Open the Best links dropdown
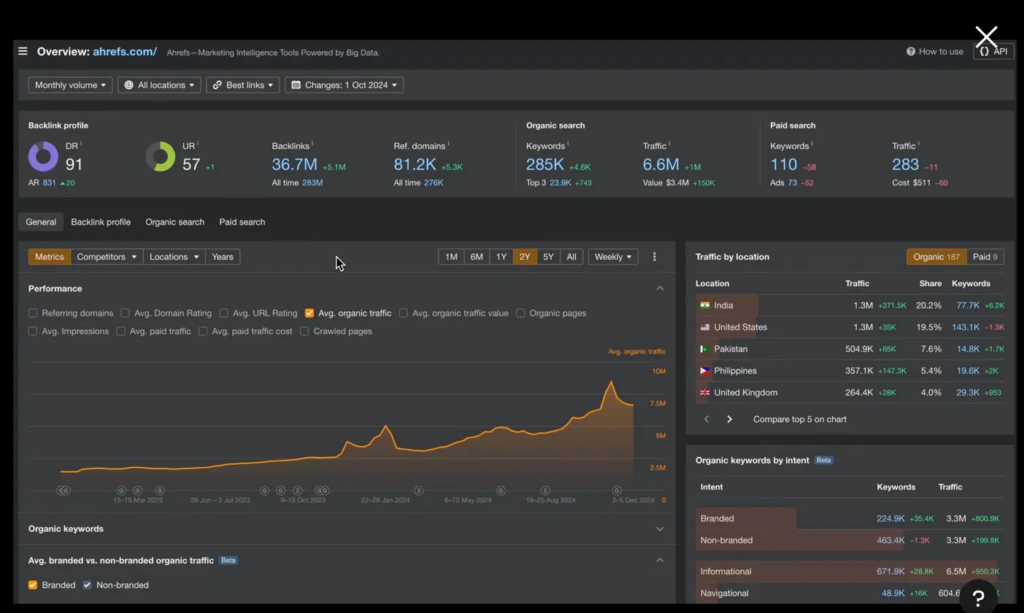The image size is (1024, 613). (x=243, y=85)
